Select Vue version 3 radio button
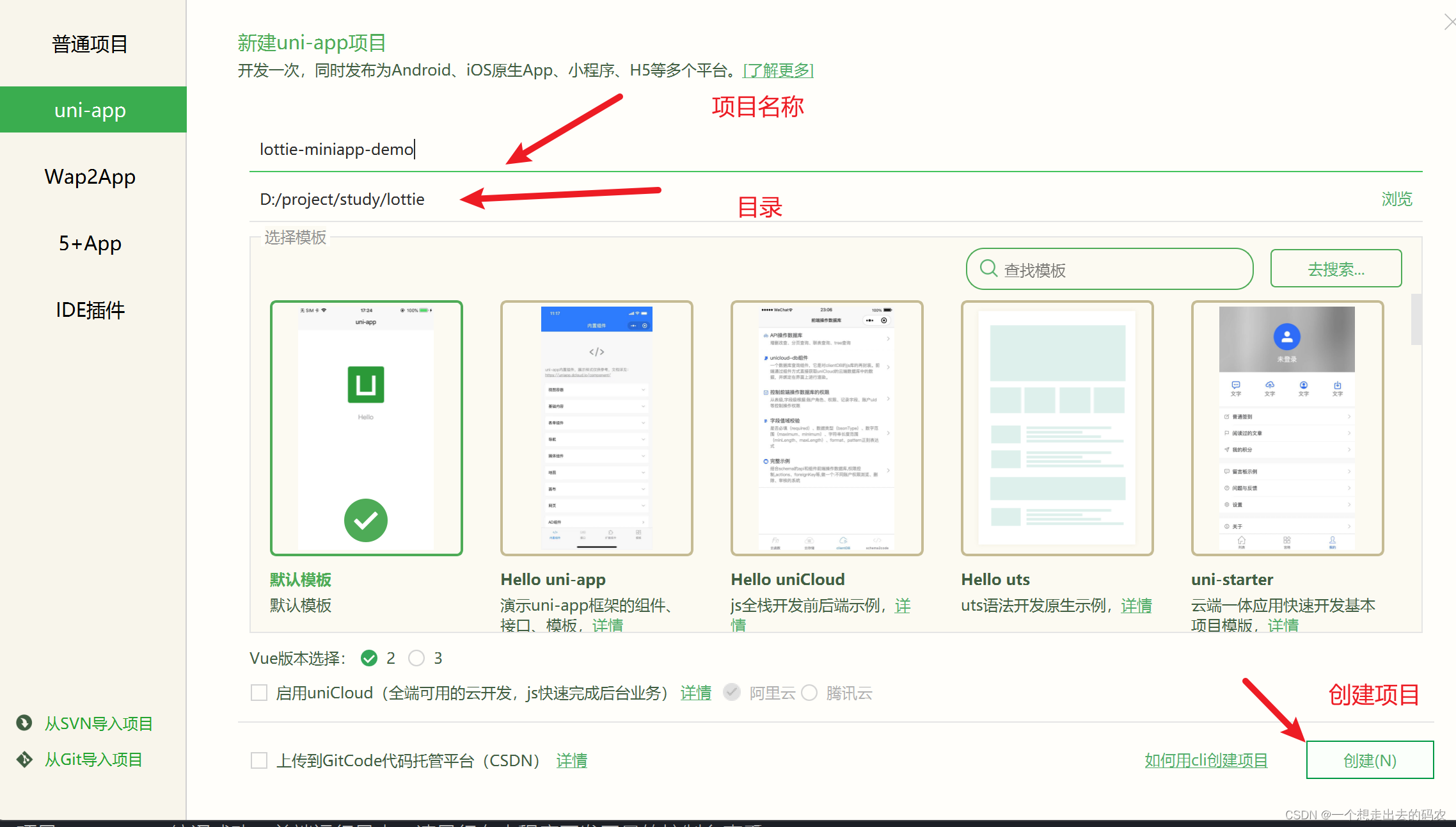 416,658
